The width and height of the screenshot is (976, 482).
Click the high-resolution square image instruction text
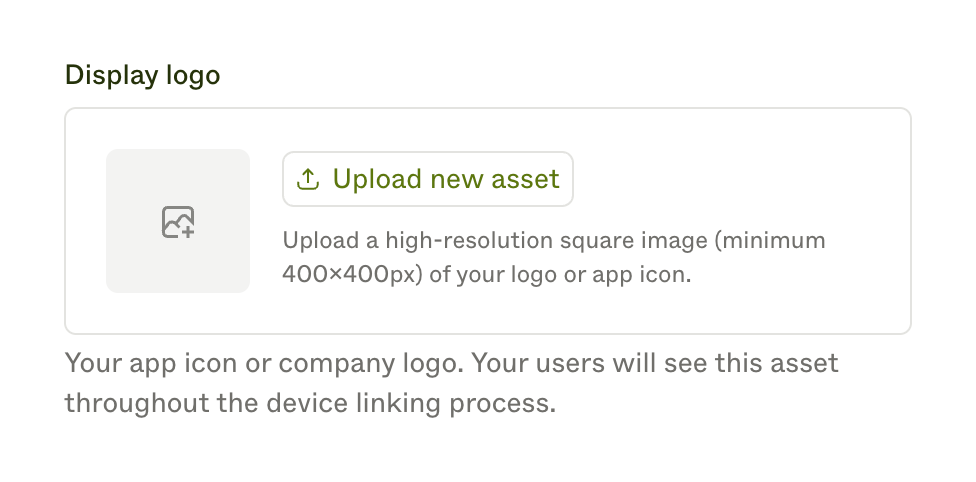click(x=554, y=241)
